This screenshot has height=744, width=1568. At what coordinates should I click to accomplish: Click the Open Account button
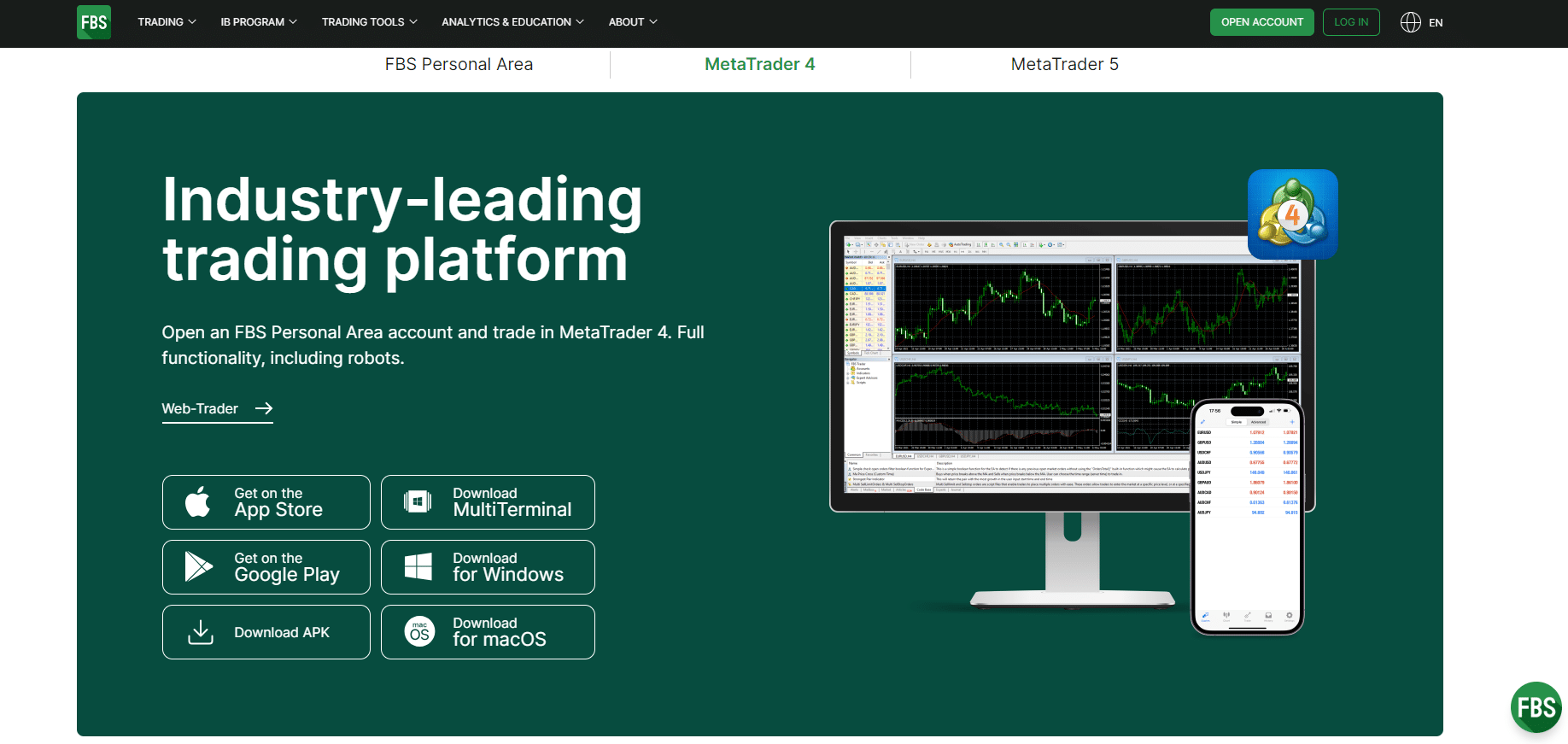coord(1262,22)
